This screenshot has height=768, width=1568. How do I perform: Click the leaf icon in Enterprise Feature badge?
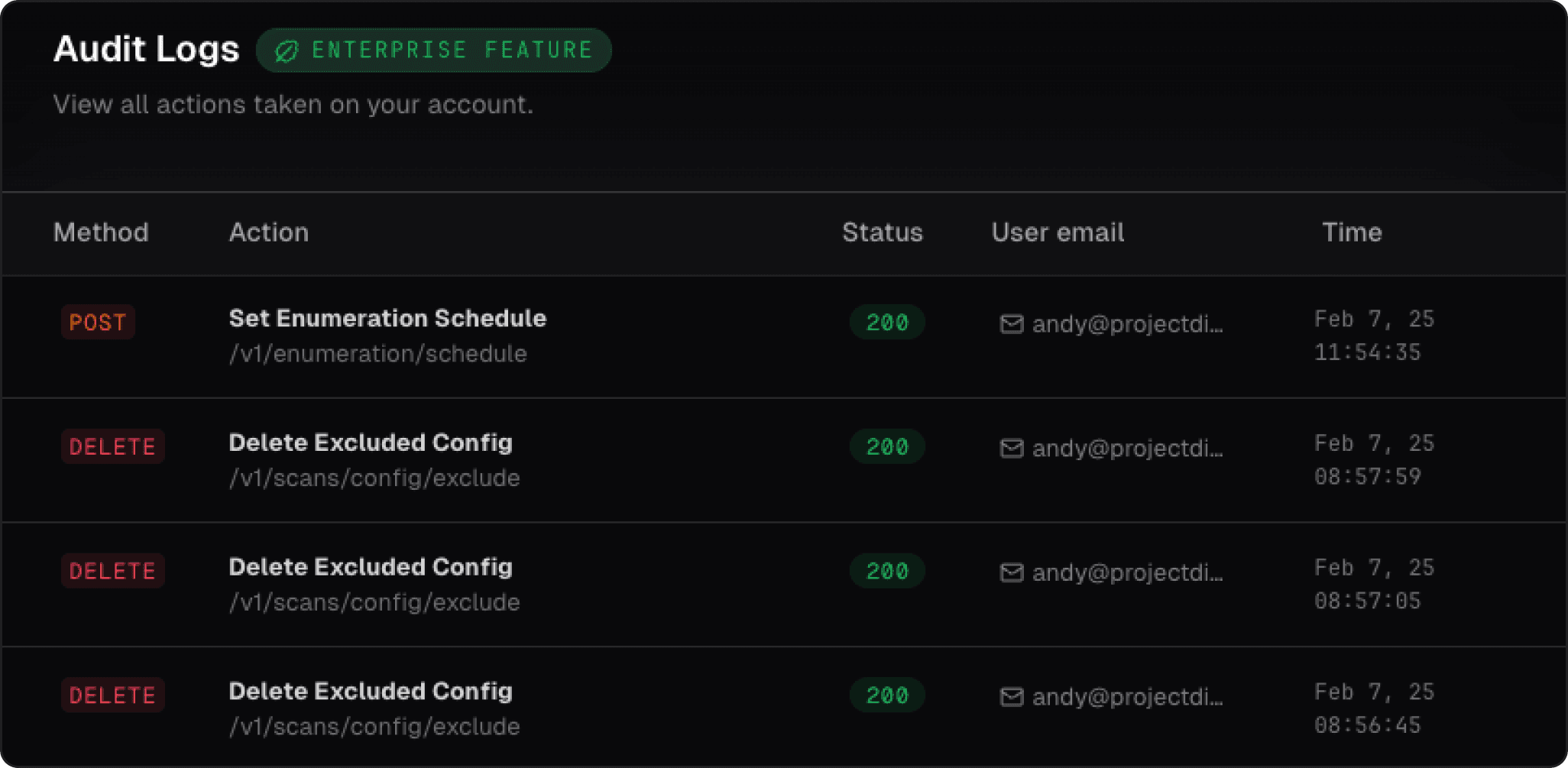(287, 51)
